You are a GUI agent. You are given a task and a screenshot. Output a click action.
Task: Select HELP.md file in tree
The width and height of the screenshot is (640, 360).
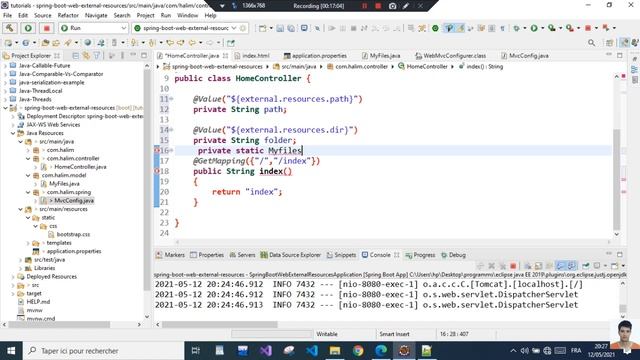pos(38,302)
